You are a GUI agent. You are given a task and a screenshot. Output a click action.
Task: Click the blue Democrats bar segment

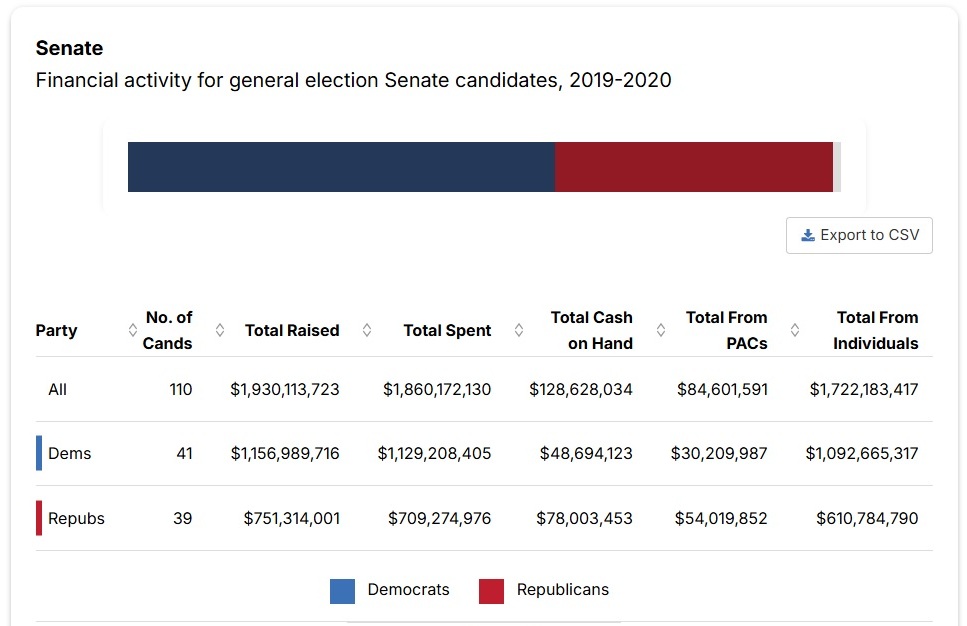pos(341,167)
